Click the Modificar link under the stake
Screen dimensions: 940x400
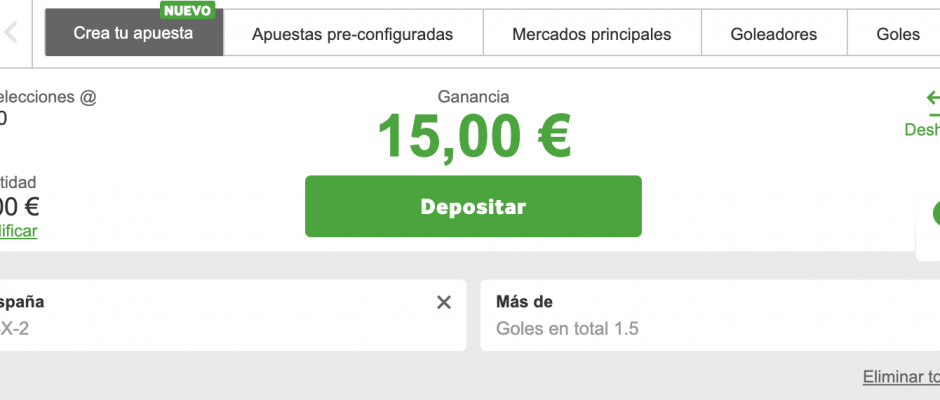tap(18, 231)
